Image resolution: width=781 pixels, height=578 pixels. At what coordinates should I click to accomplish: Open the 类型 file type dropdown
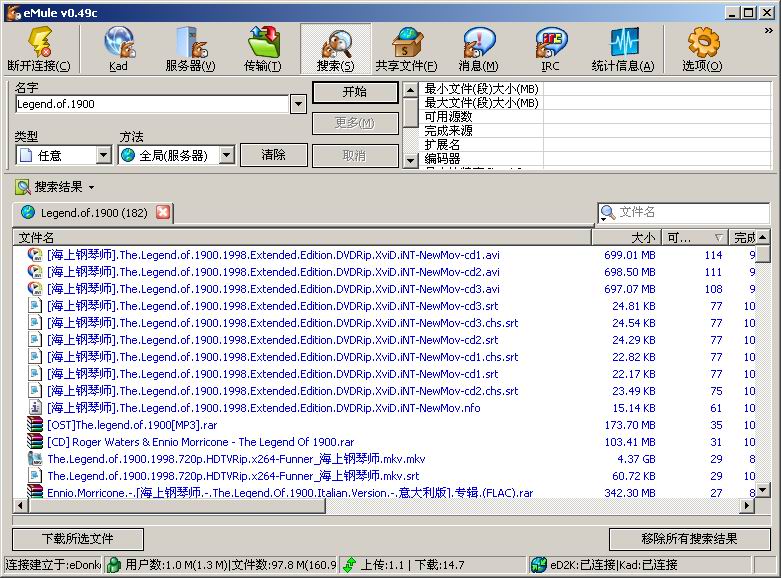click(x=104, y=155)
